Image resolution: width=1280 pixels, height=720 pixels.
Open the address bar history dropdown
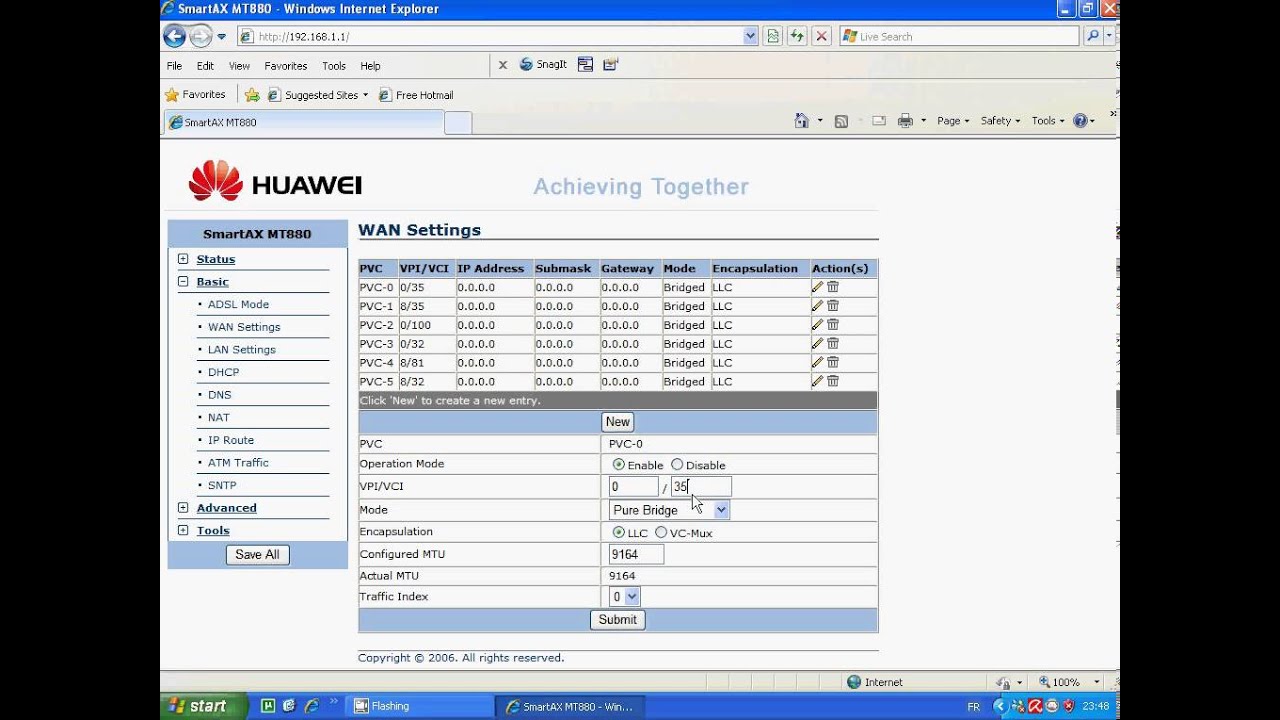tap(751, 36)
